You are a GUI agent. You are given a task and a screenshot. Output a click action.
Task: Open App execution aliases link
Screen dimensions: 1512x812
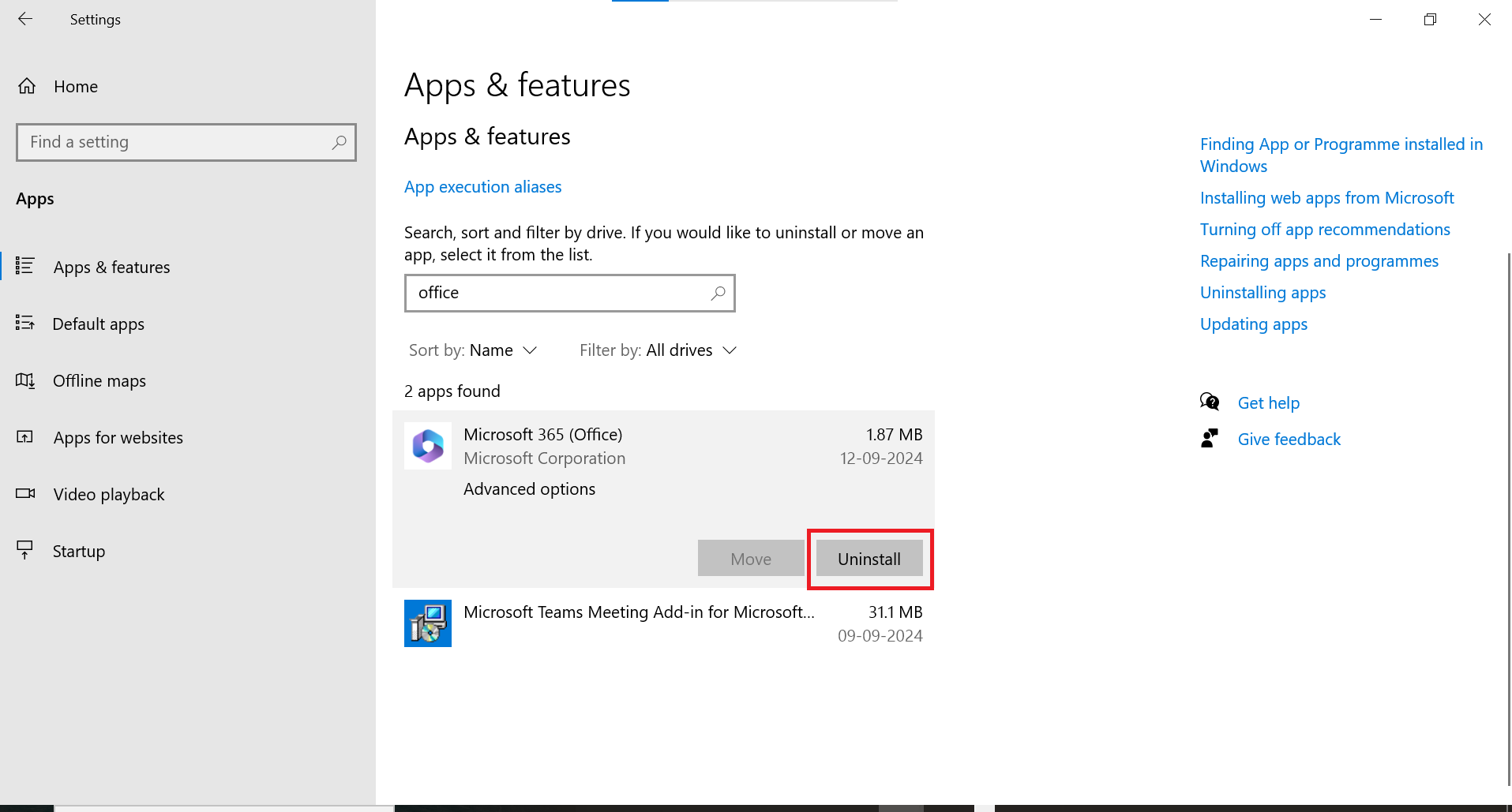(482, 187)
